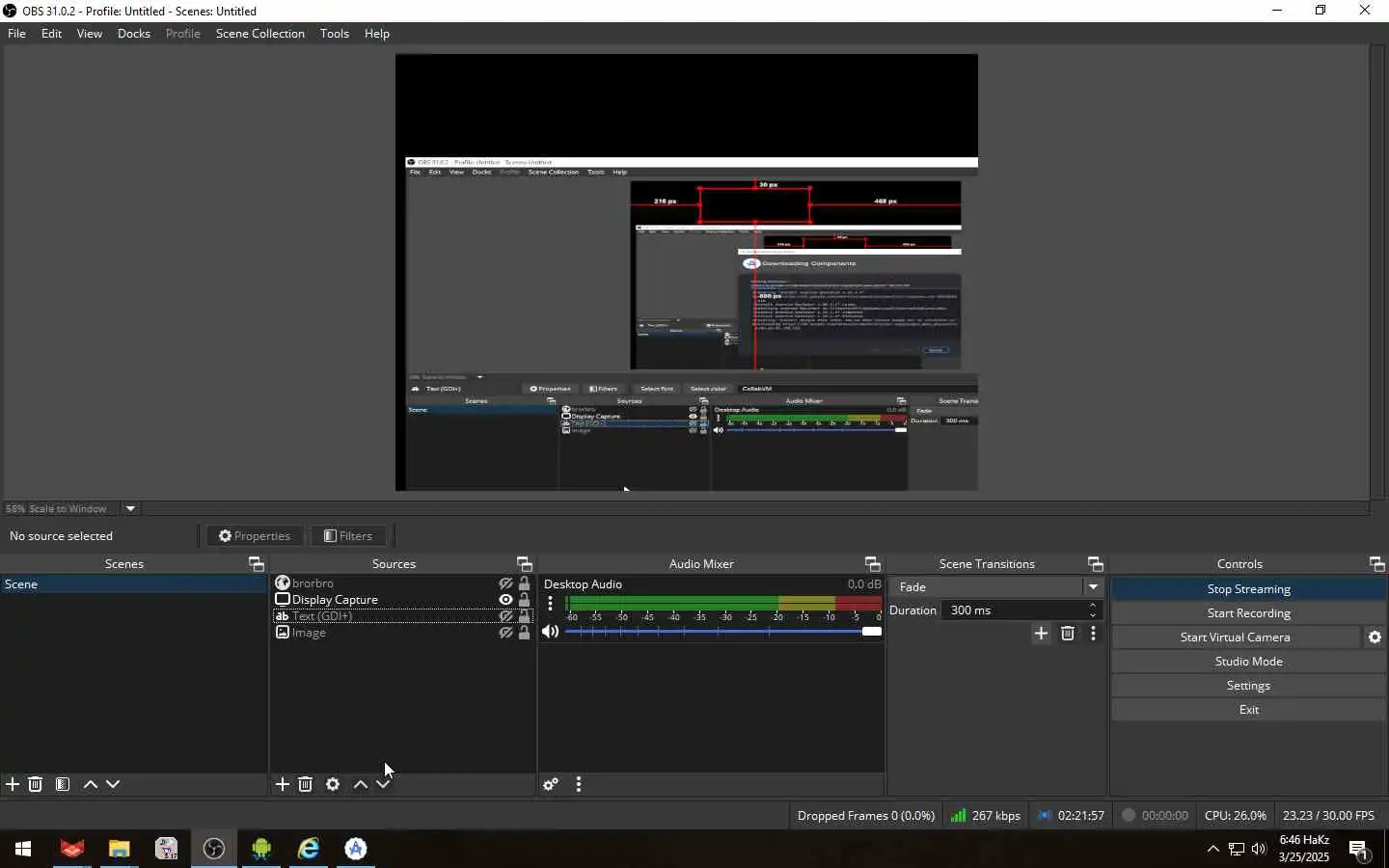Enter Studio Mode
Viewport: 1389px width, 868px height.
tap(1248, 662)
